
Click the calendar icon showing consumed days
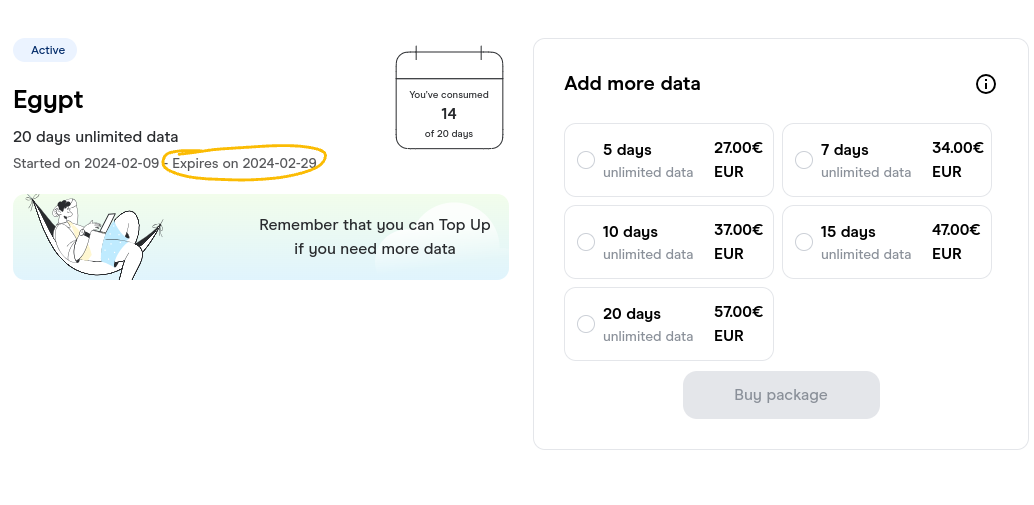449,98
